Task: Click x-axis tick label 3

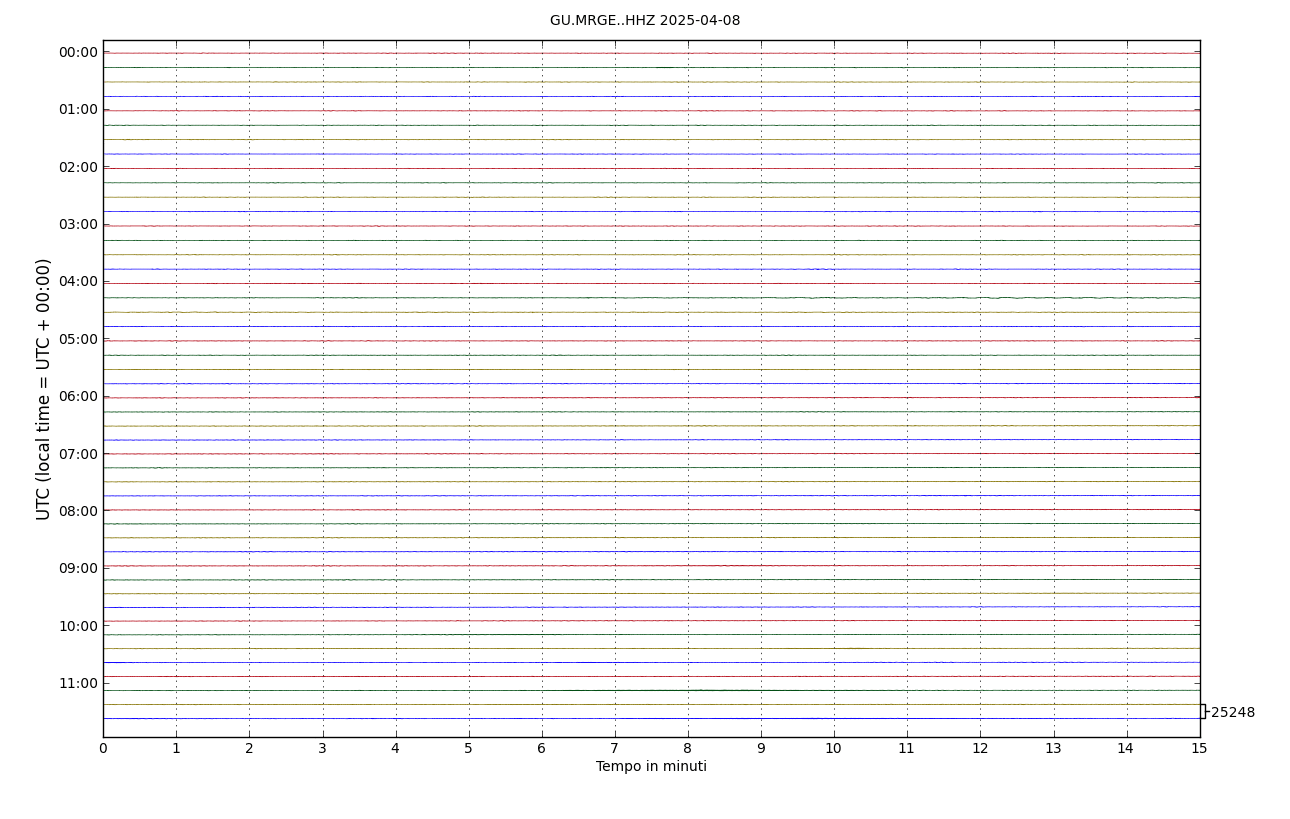Action: point(322,749)
